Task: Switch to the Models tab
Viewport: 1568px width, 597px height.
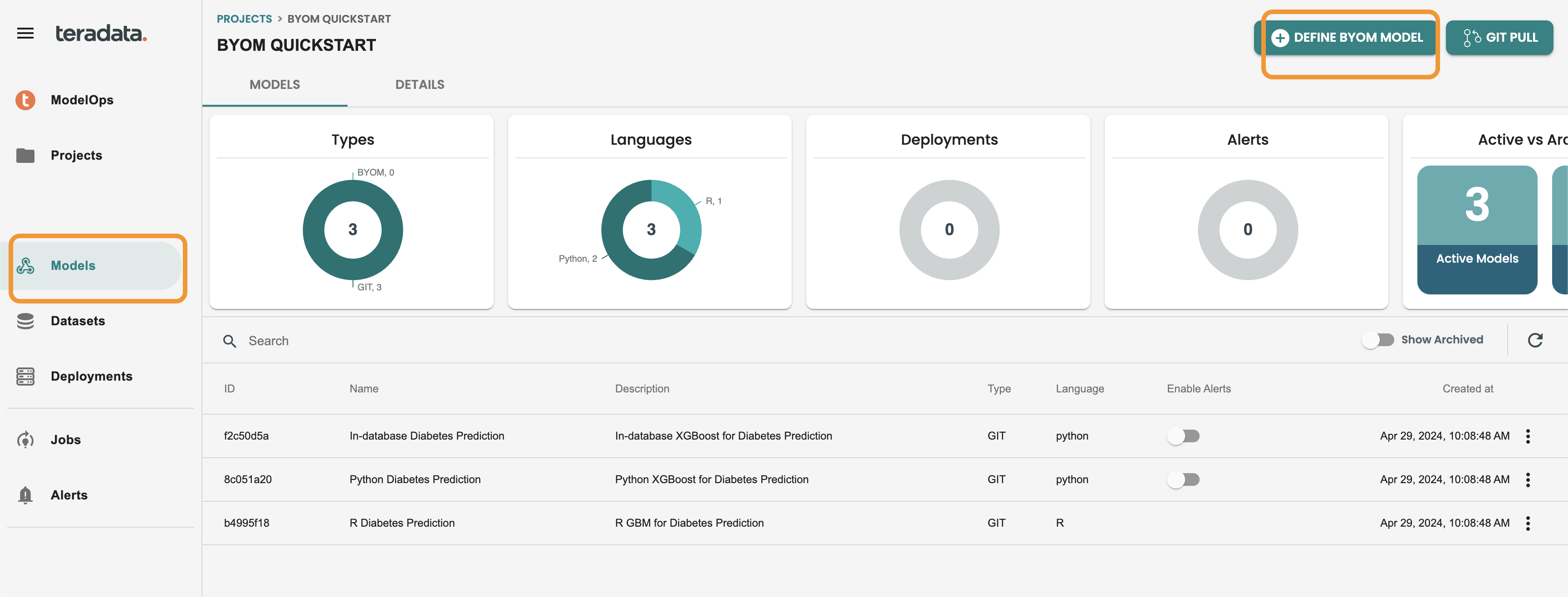Action: point(274,84)
